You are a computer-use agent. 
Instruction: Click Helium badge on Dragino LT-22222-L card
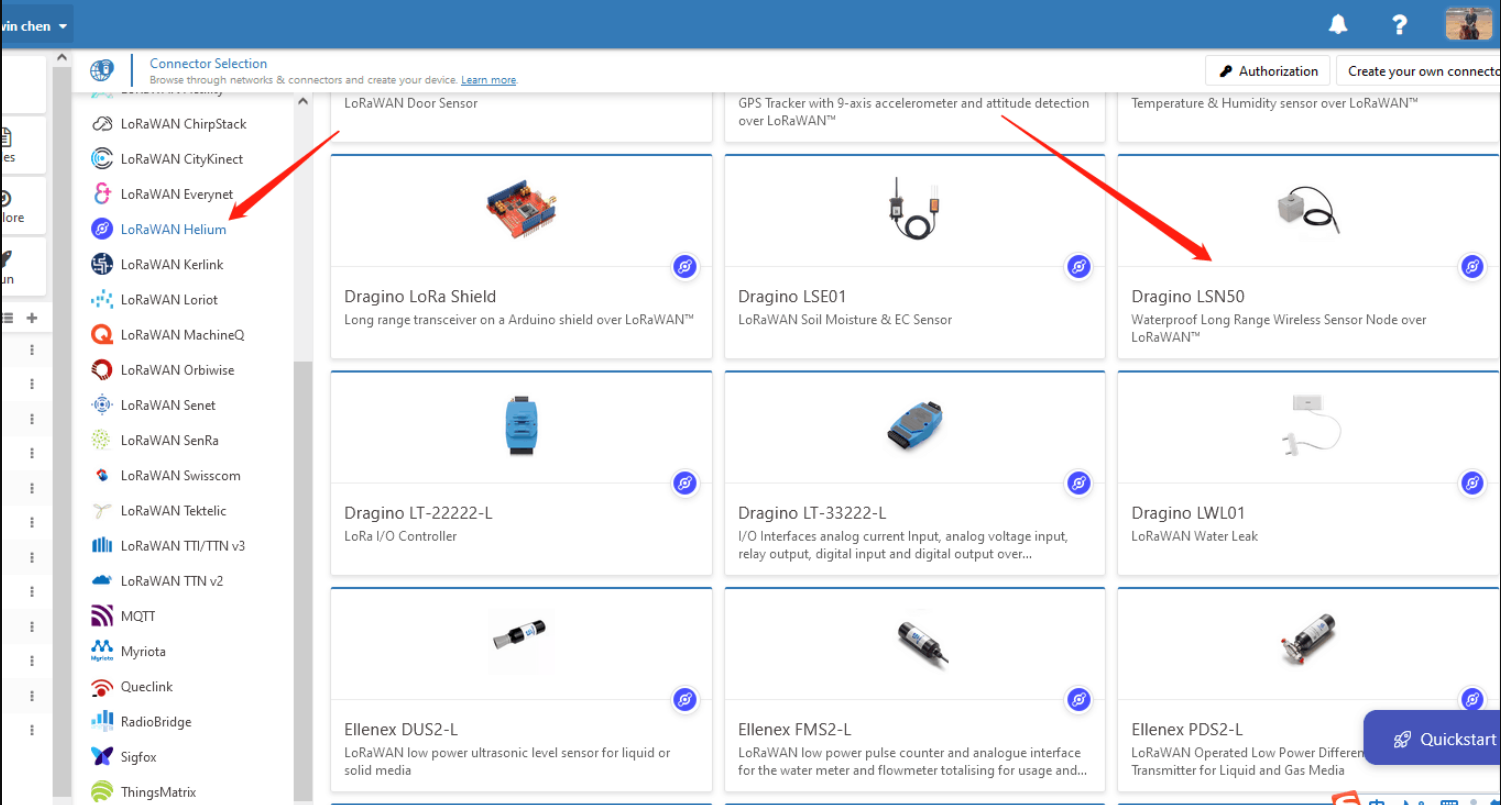coord(685,484)
